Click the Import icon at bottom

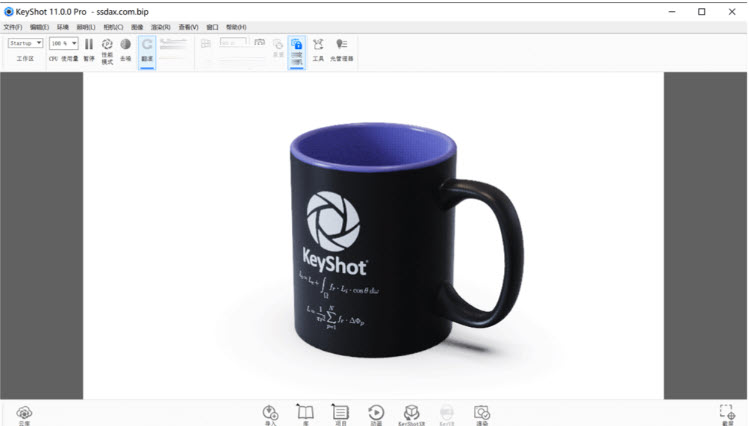(x=270, y=412)
